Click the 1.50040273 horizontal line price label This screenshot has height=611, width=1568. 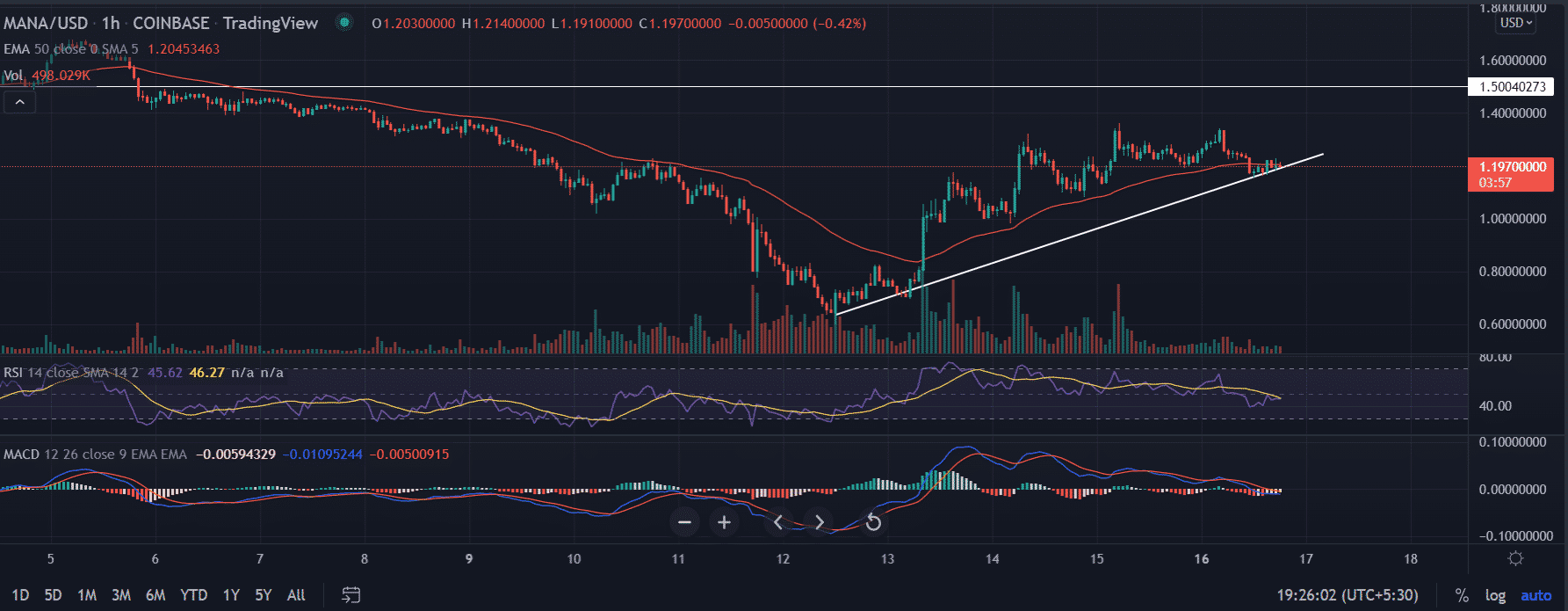tap(1511, 87)
